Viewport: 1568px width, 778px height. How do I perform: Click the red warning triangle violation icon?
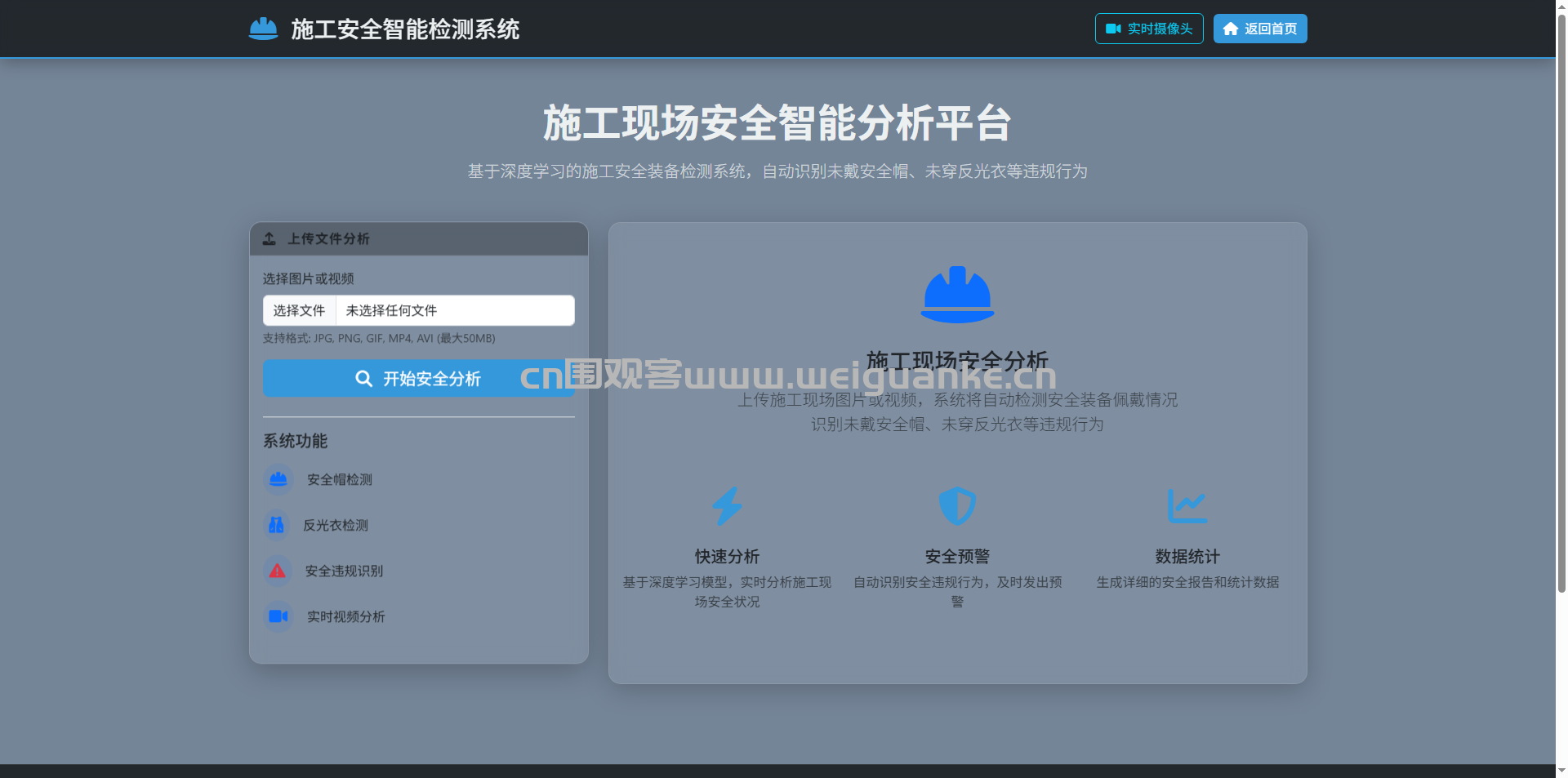[x=278, y=571]
